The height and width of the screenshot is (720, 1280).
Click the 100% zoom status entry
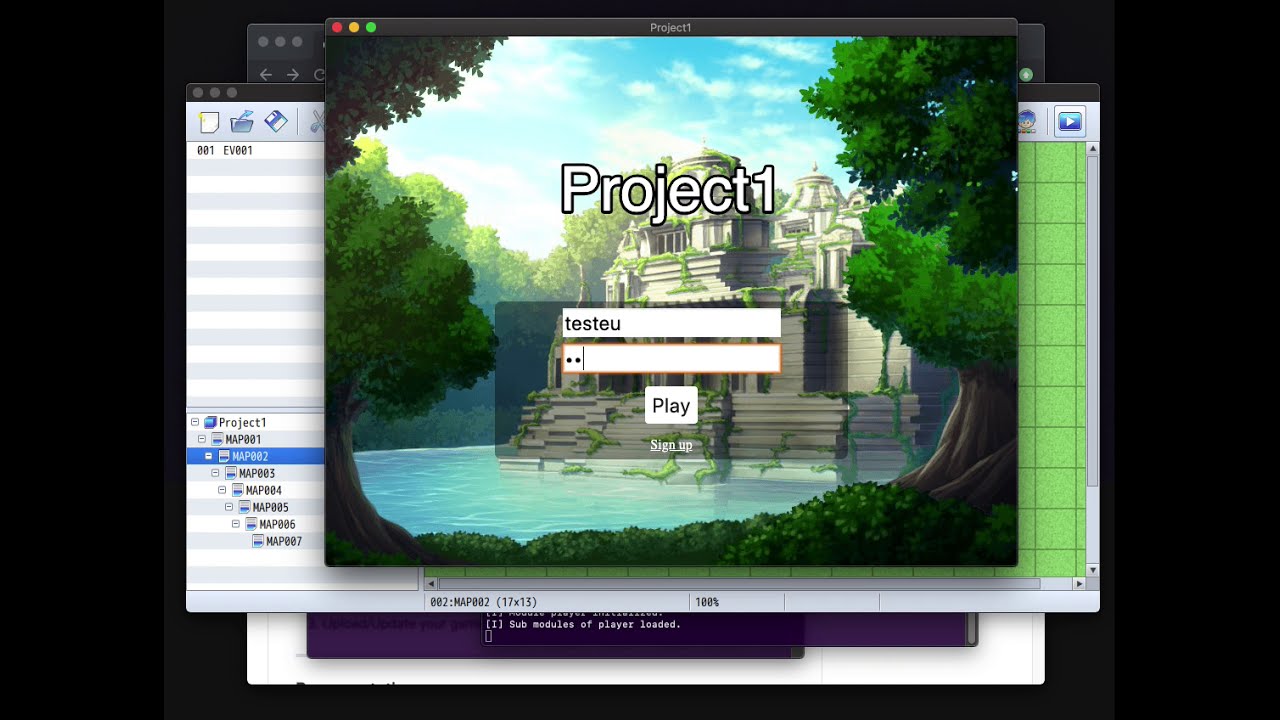click(x=707, y=602)
